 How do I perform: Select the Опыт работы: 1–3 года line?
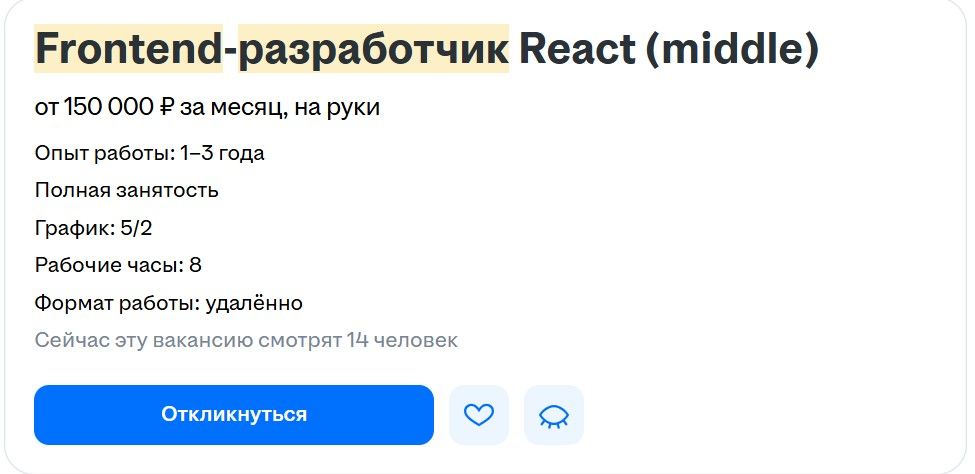149,153
